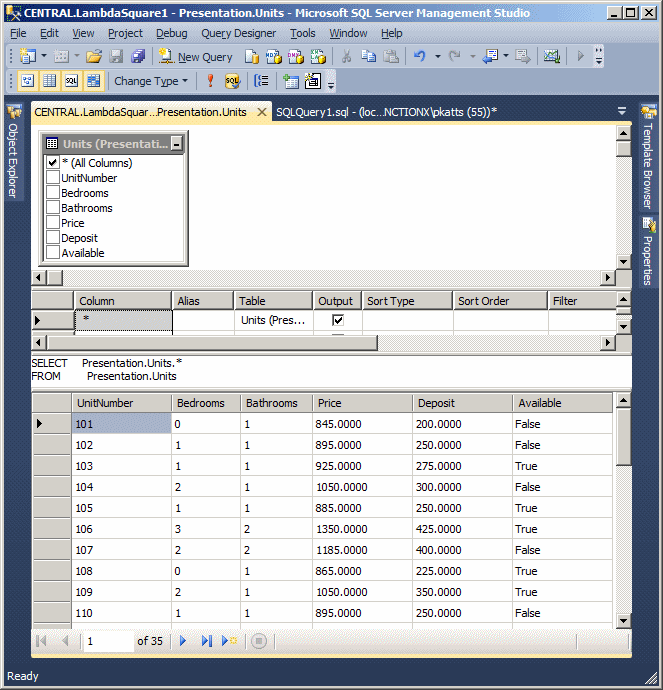663x690 pixels.
Task: Open the File menu
Action: pyautogui.click(x=18, y=33)
